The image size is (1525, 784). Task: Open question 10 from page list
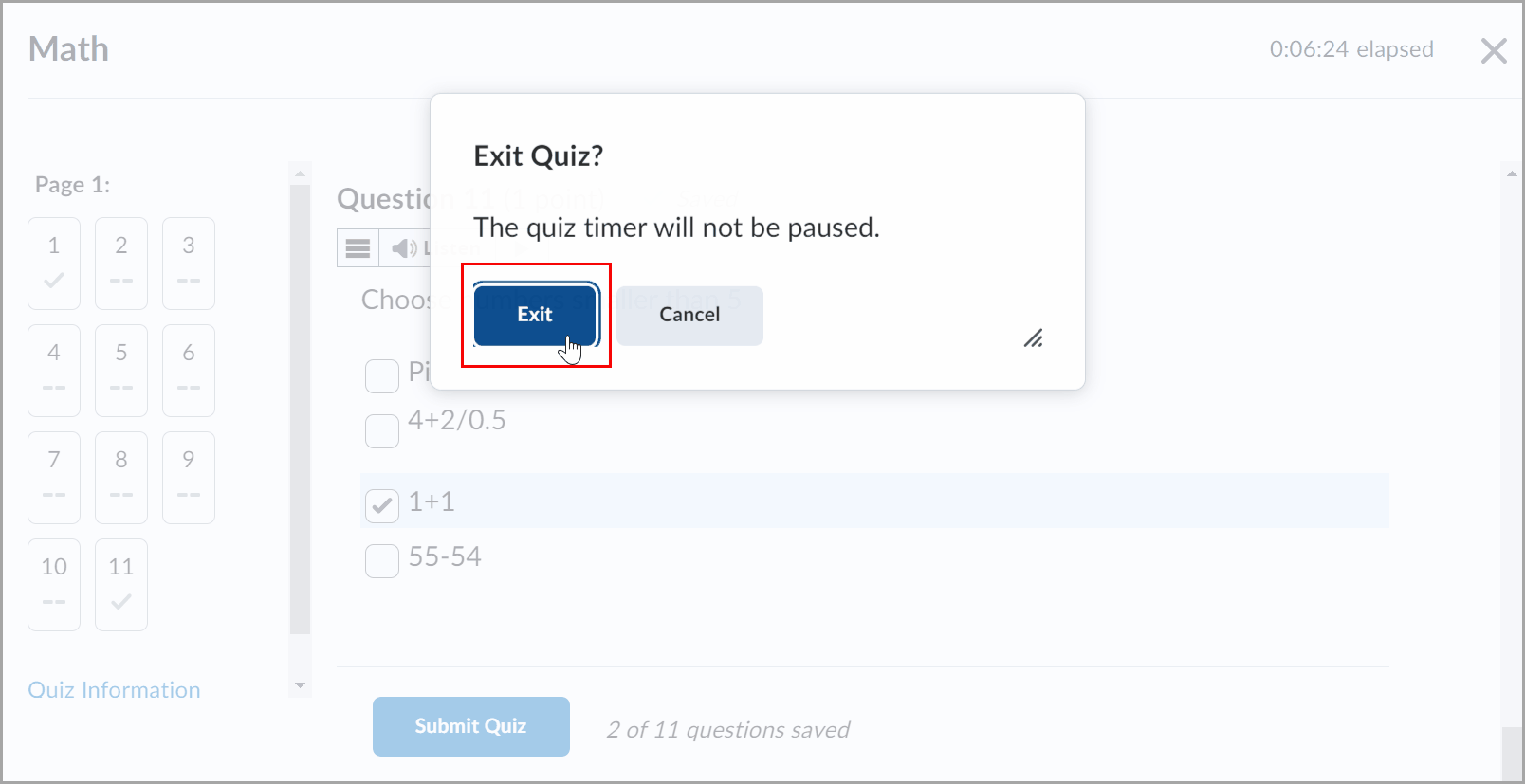tap(54, 584)
